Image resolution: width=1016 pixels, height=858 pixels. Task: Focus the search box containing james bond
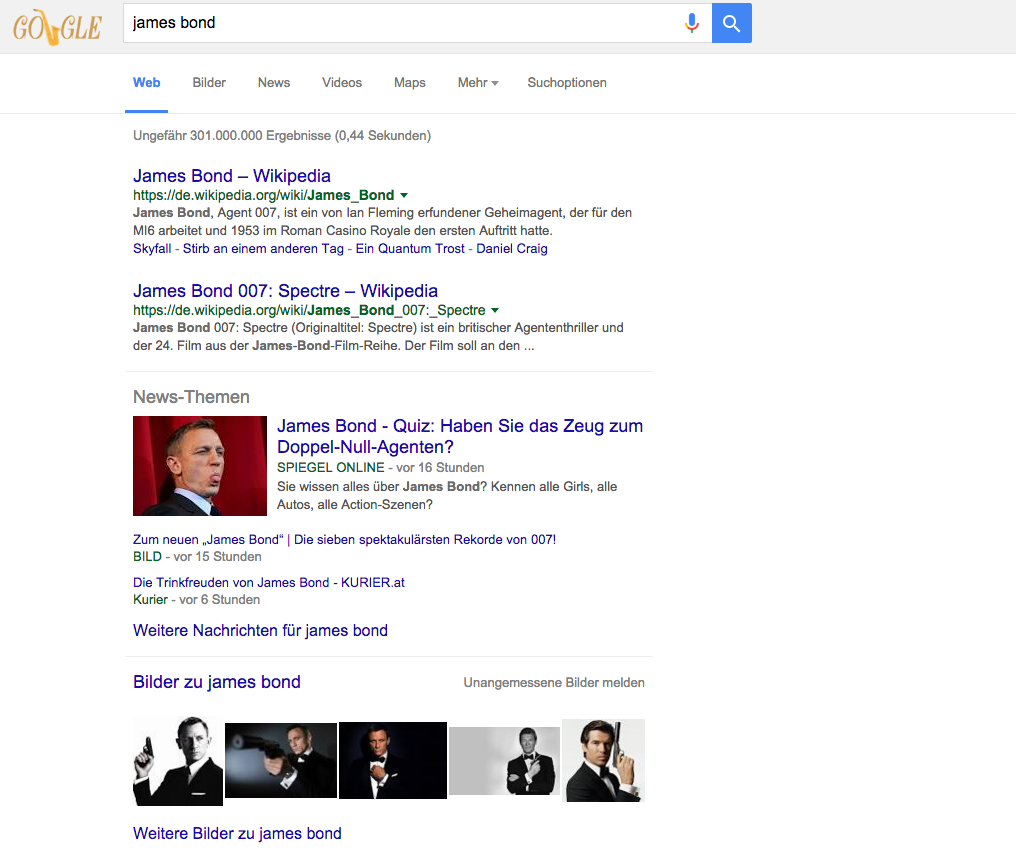[417, 23]
